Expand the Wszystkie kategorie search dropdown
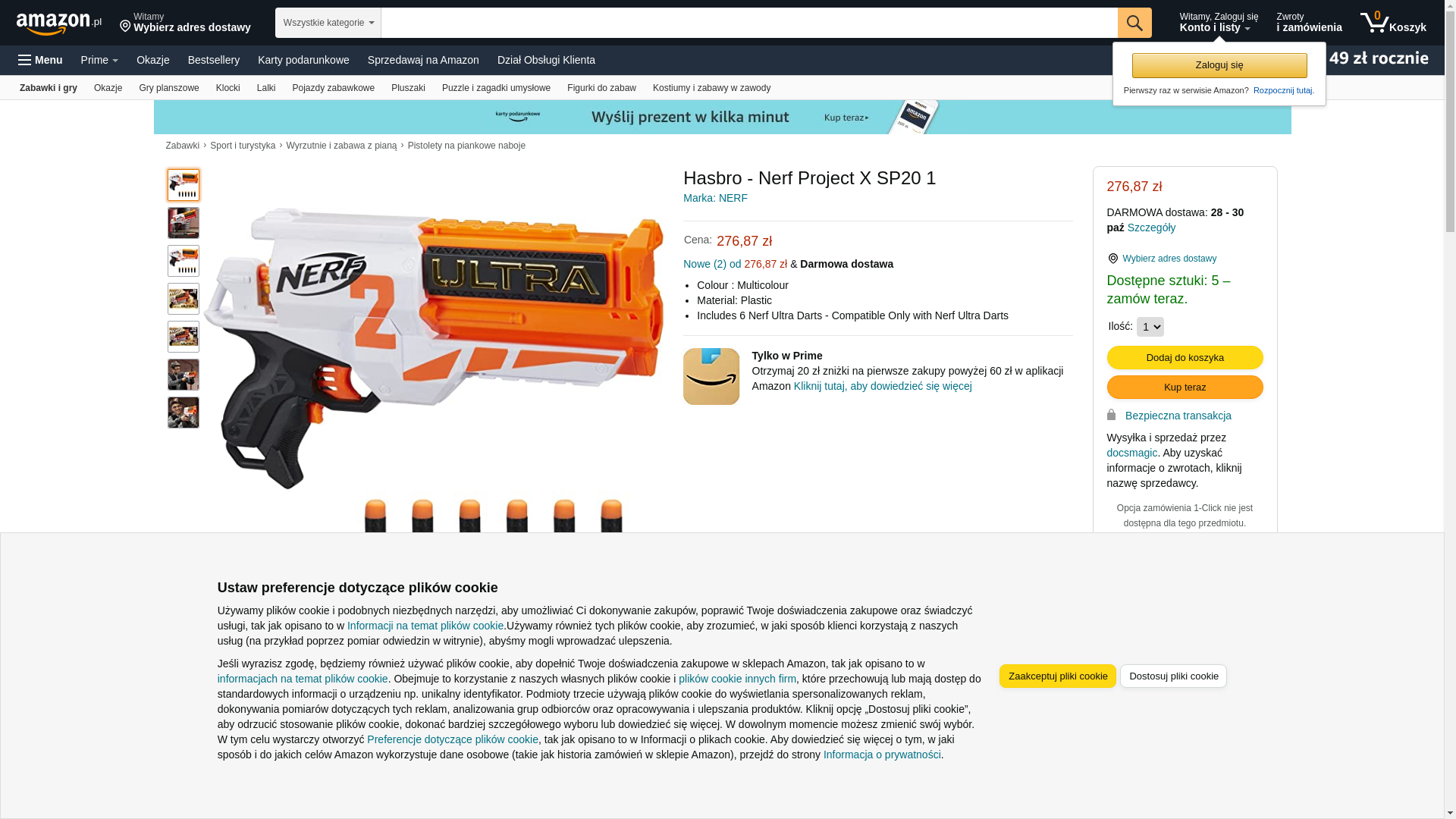 coord(328,23)
